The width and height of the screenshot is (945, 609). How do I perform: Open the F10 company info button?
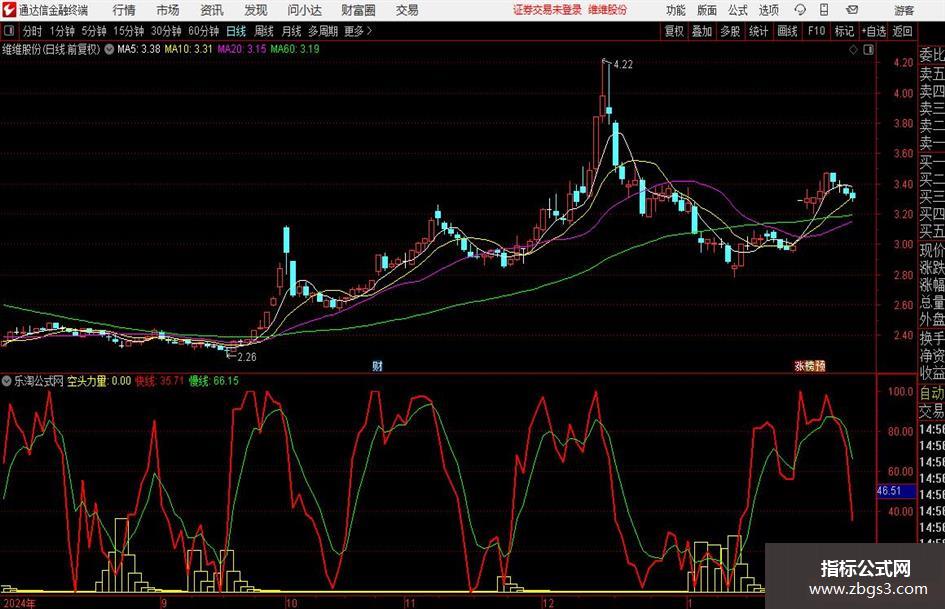pos(816,31)
